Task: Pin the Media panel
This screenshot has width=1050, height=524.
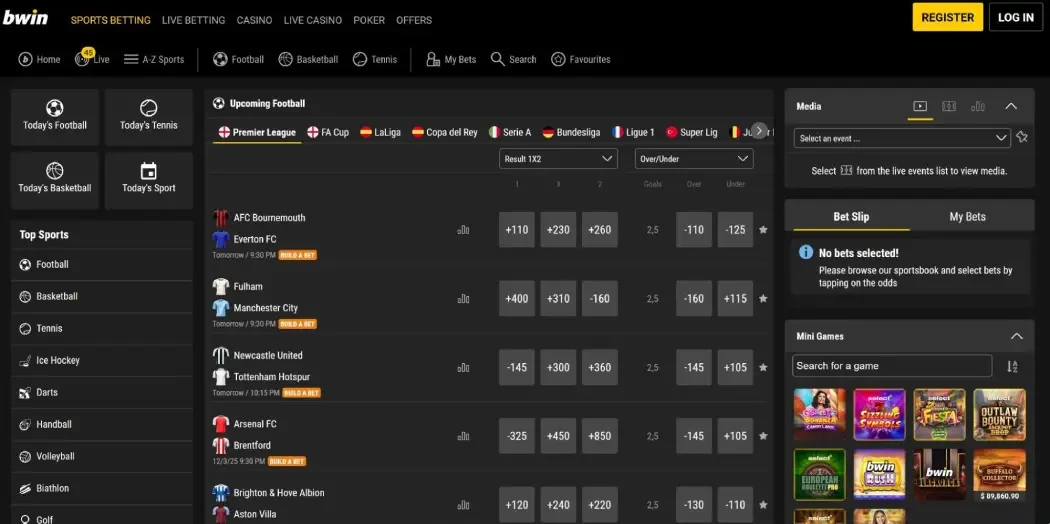Action: [1021, 137]
